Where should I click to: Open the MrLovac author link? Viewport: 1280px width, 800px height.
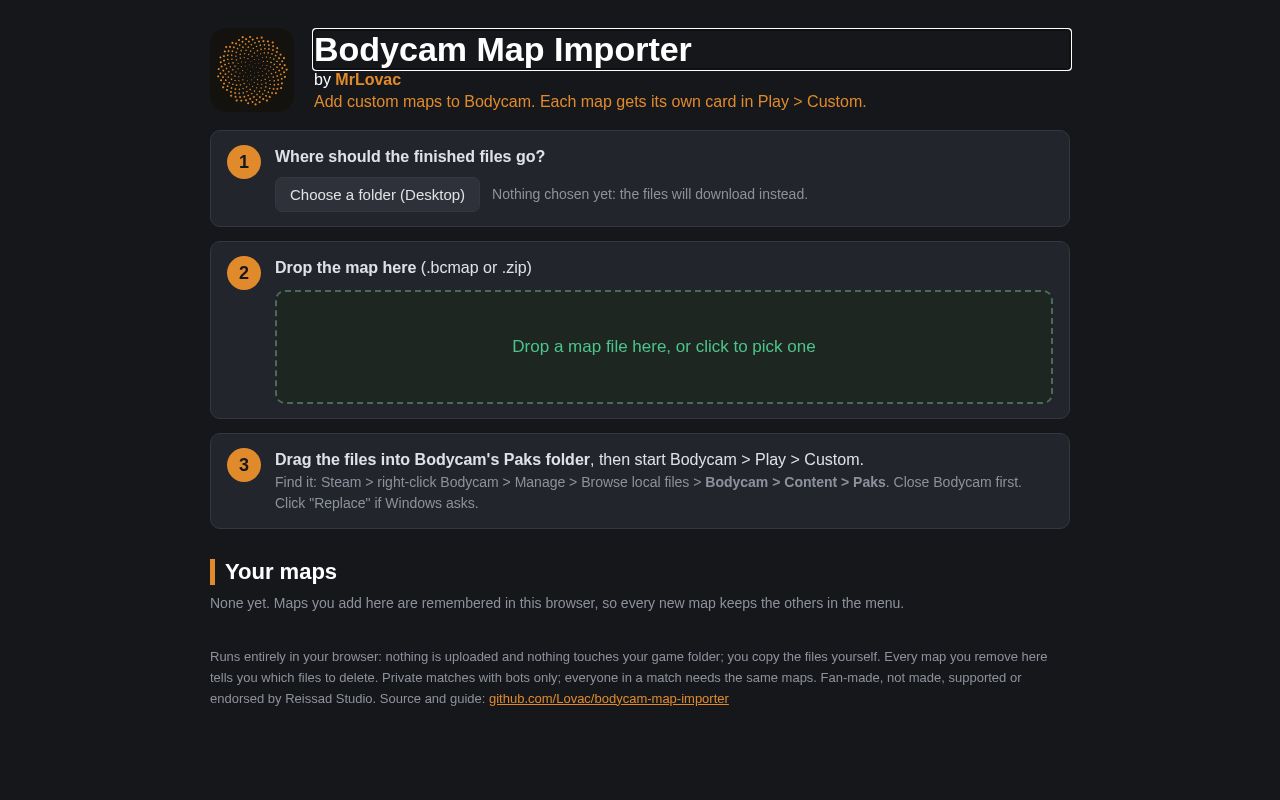[368, 79]
